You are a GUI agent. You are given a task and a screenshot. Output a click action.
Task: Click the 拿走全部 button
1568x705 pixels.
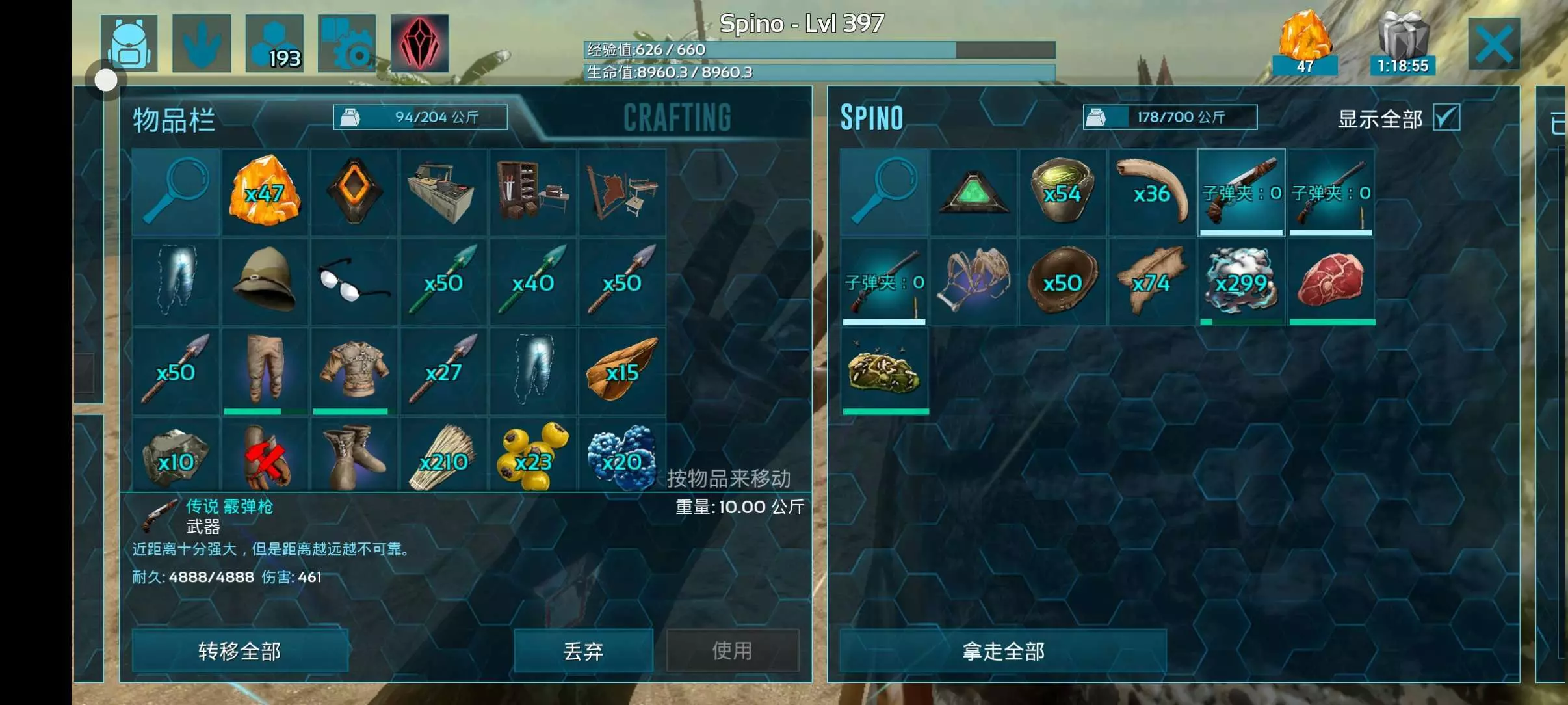pos(1003,650)
